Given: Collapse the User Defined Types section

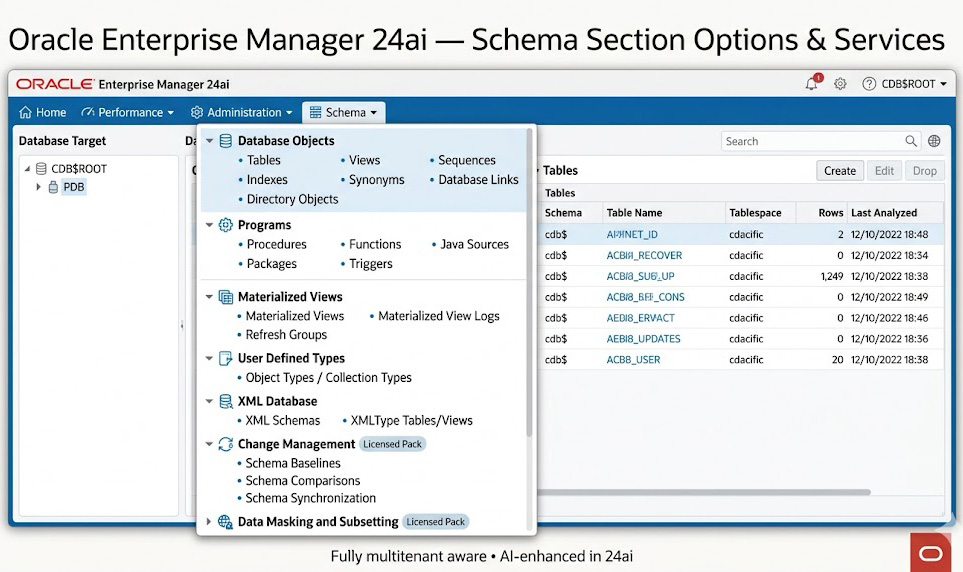Looking at the screenshot, I should pyautogui.click(x=209, y=358).
